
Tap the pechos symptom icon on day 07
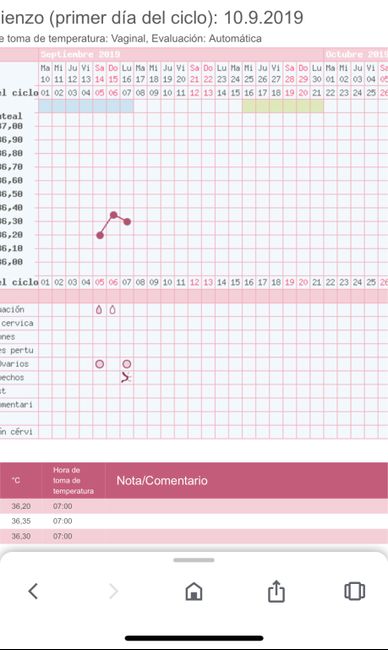pyautogui.click(x=126, y=377)
